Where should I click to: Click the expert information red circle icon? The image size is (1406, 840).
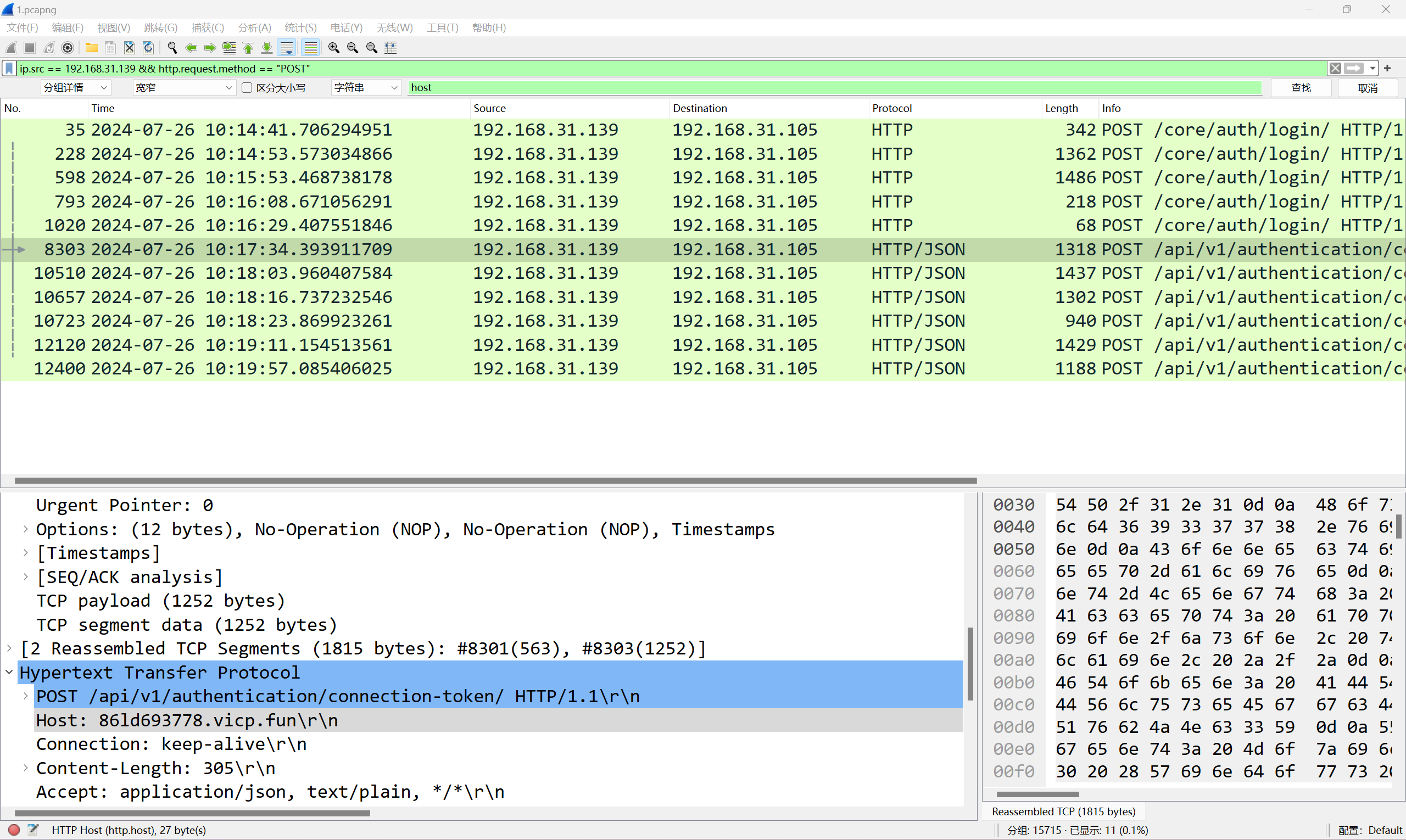pyautogui.click(x=15, y=830)
